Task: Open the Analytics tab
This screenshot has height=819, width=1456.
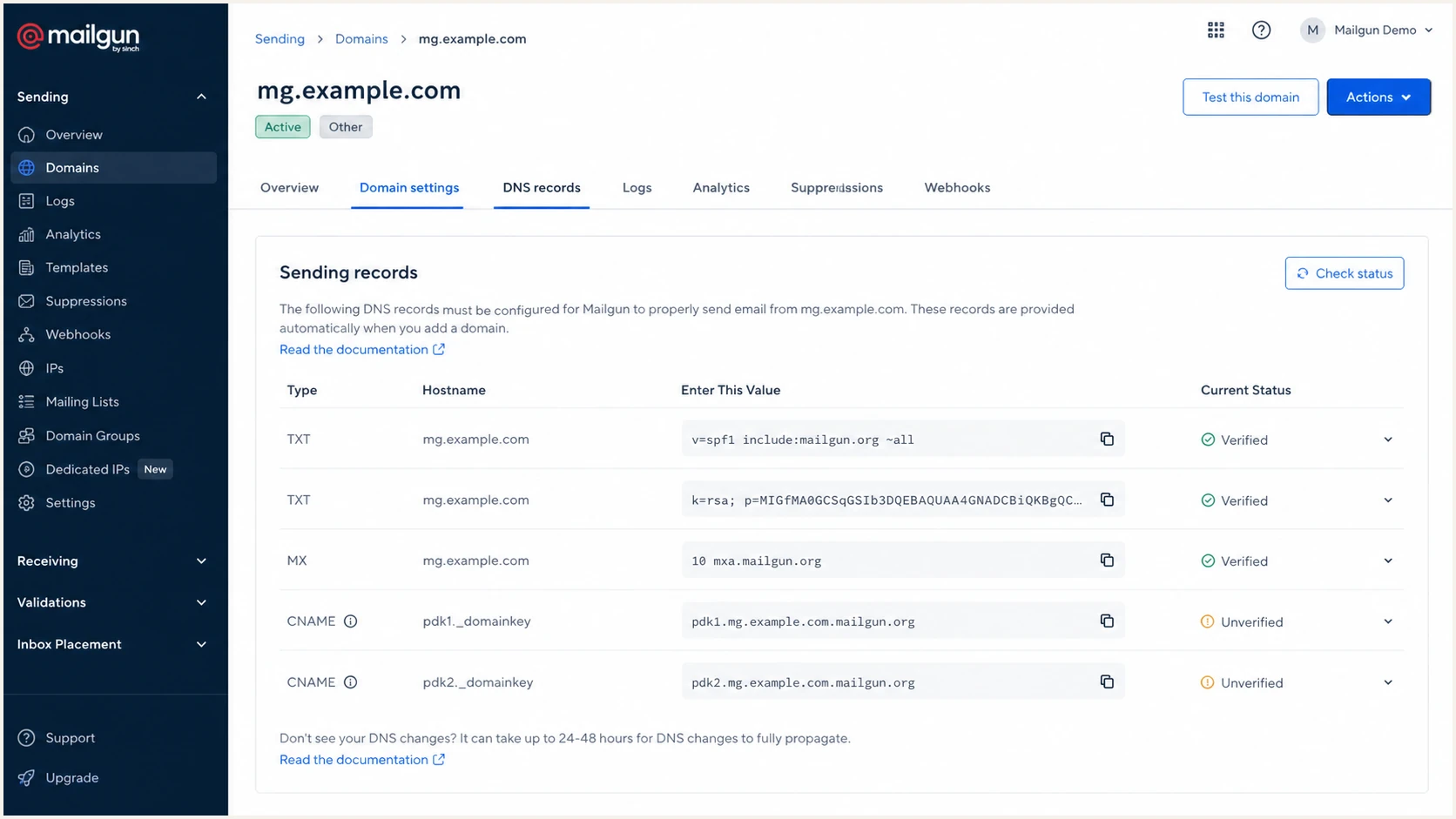Action: (721, 188)
